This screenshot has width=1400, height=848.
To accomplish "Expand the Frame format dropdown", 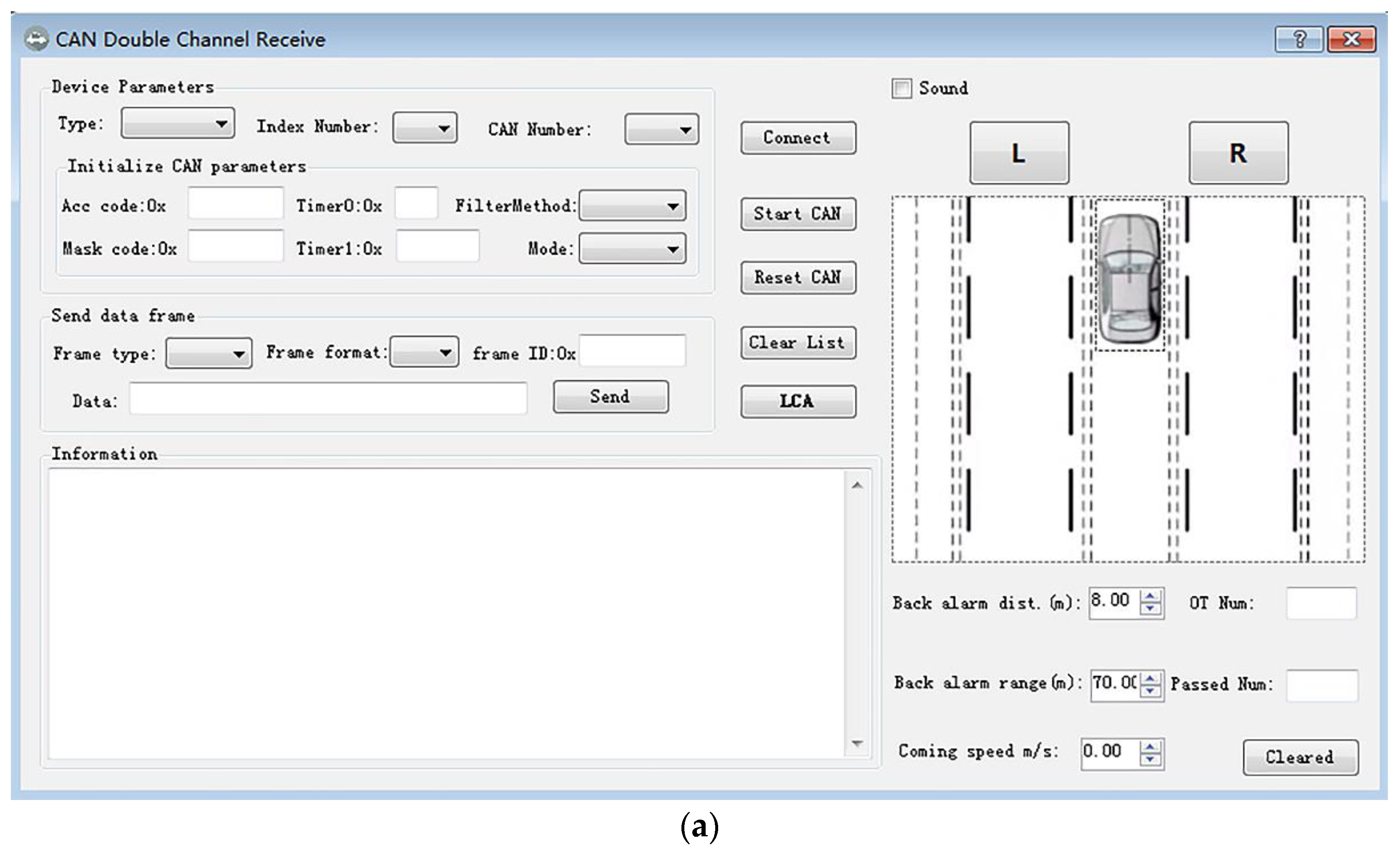I will tap(425, 352).
